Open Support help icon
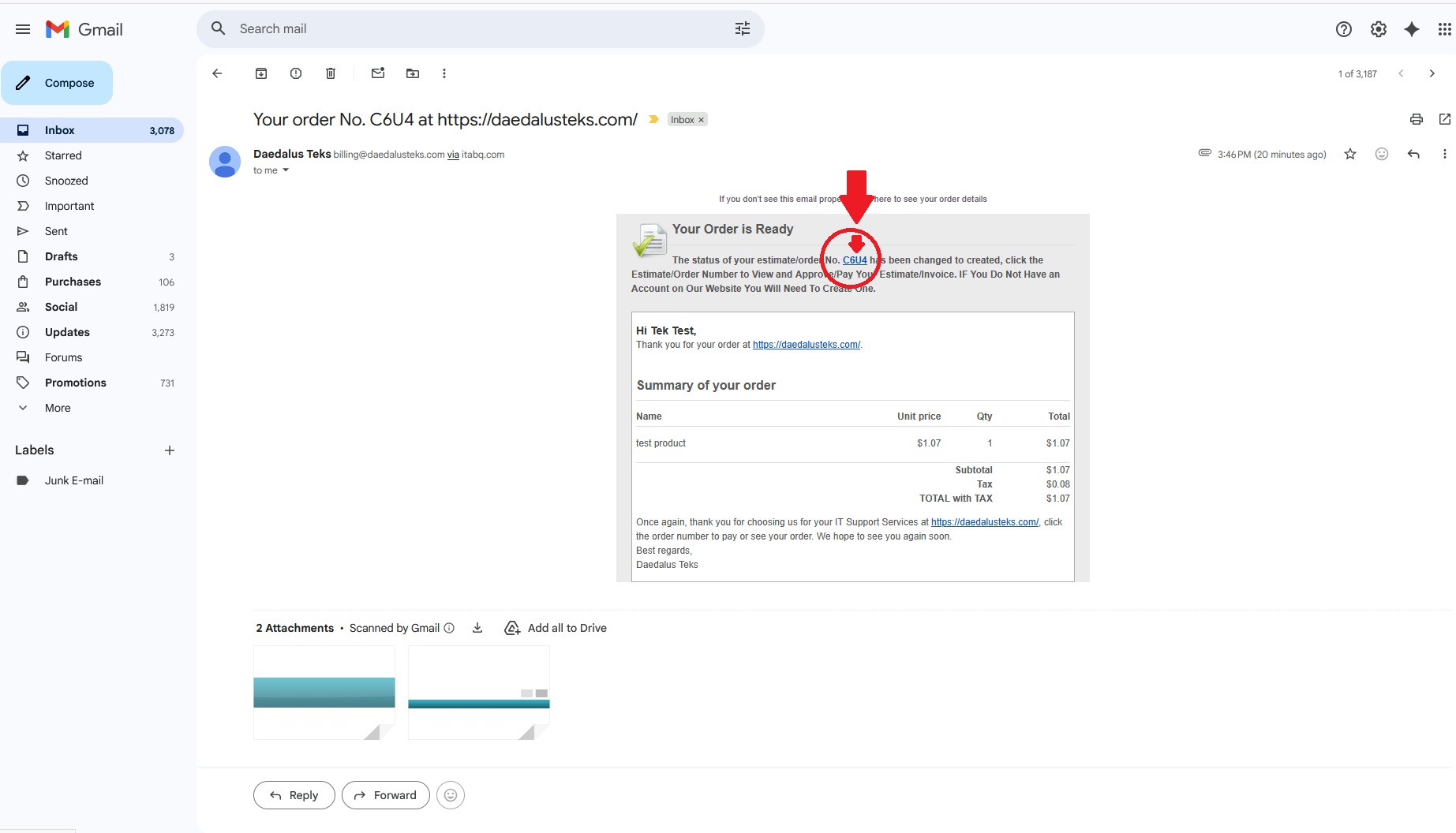The width and height of the screenshot is (1456, 833). tap(1344, 29)
